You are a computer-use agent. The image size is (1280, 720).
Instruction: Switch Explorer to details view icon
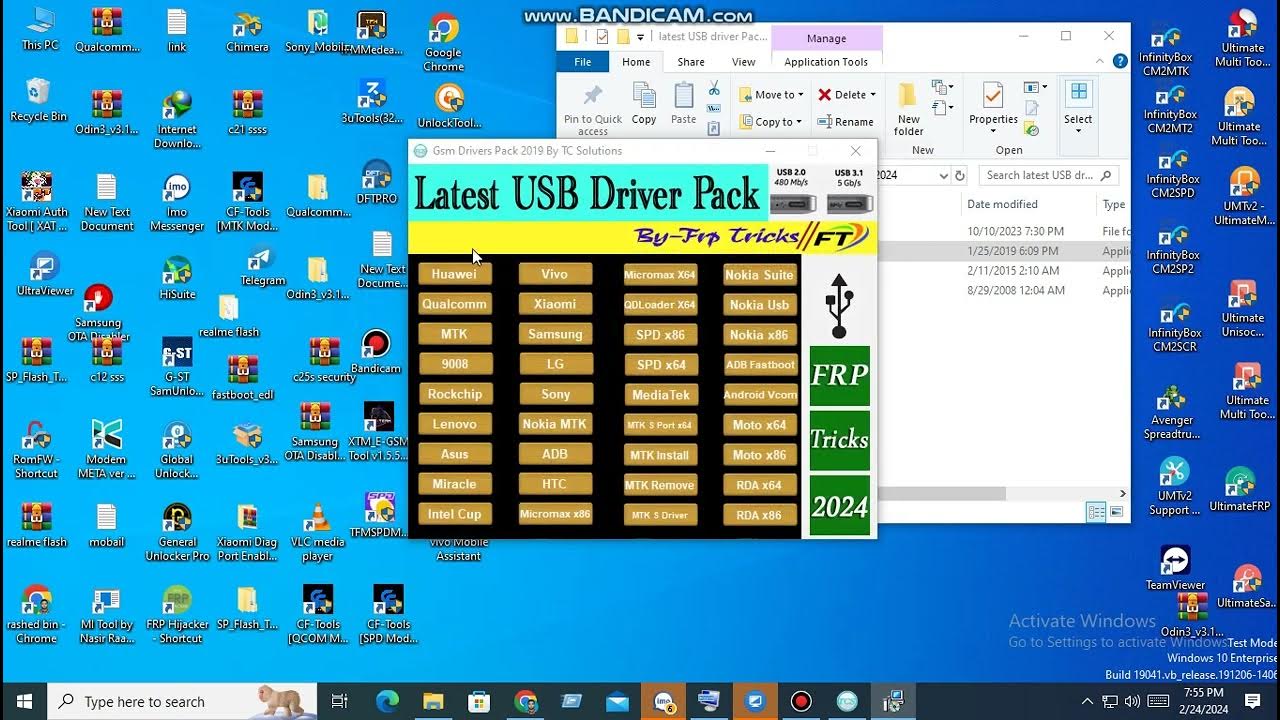(1096, 512)
